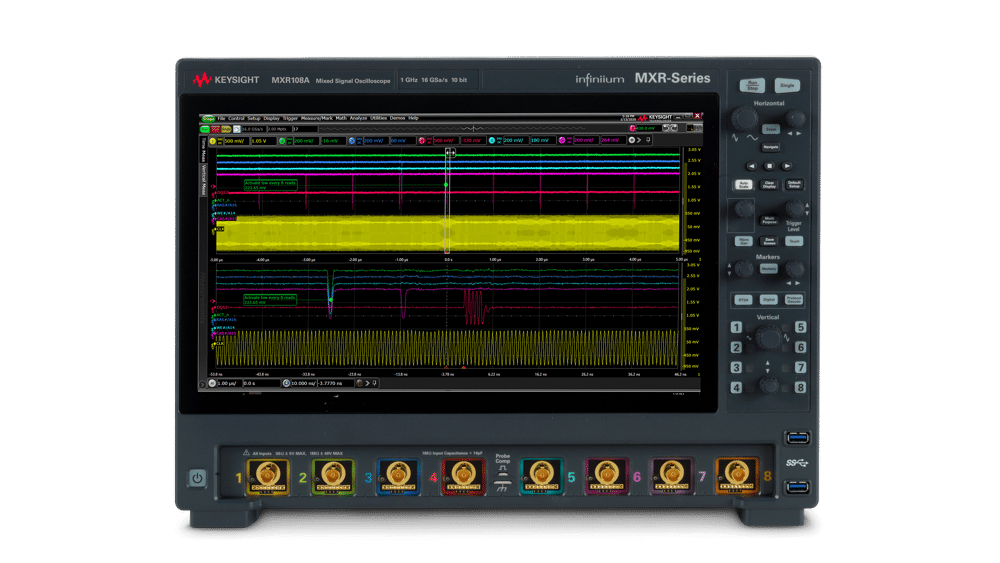Select vertical channel 2 key
Viewport: 1000px width, 563px height.
click(736, 347)
